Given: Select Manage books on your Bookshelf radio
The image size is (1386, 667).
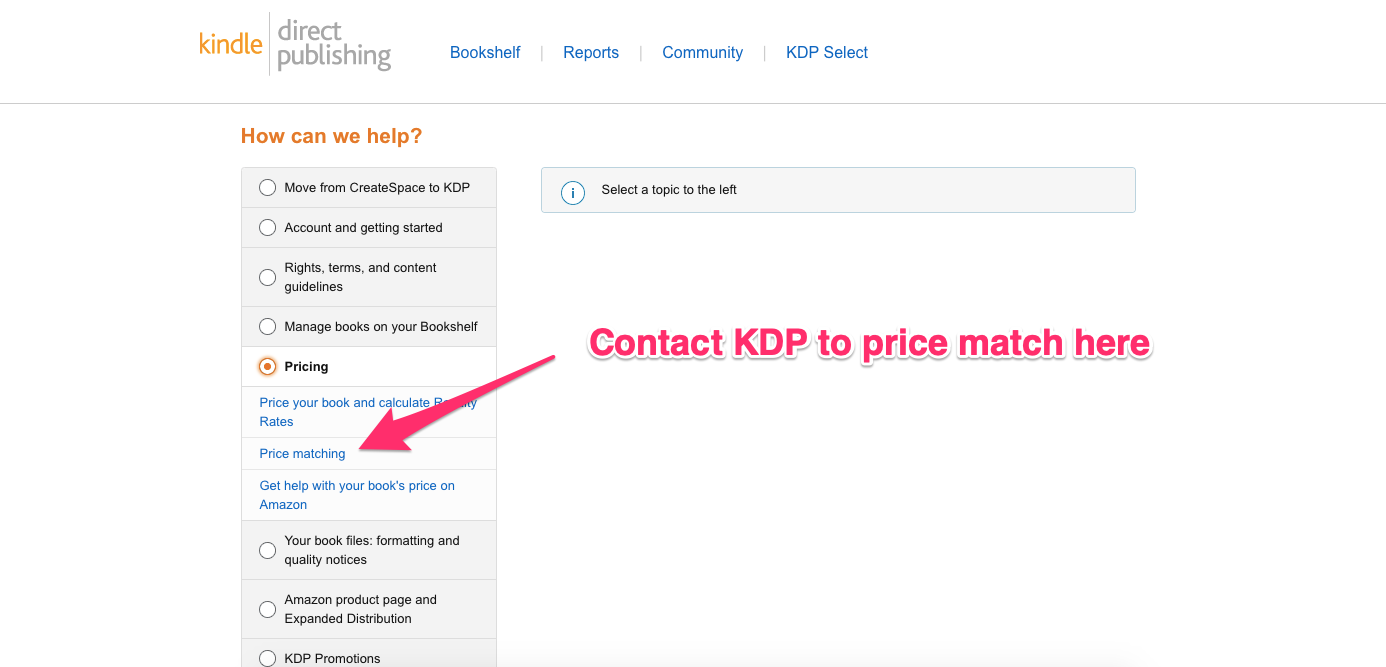Looking at the screenshot, I should point(267,326).
